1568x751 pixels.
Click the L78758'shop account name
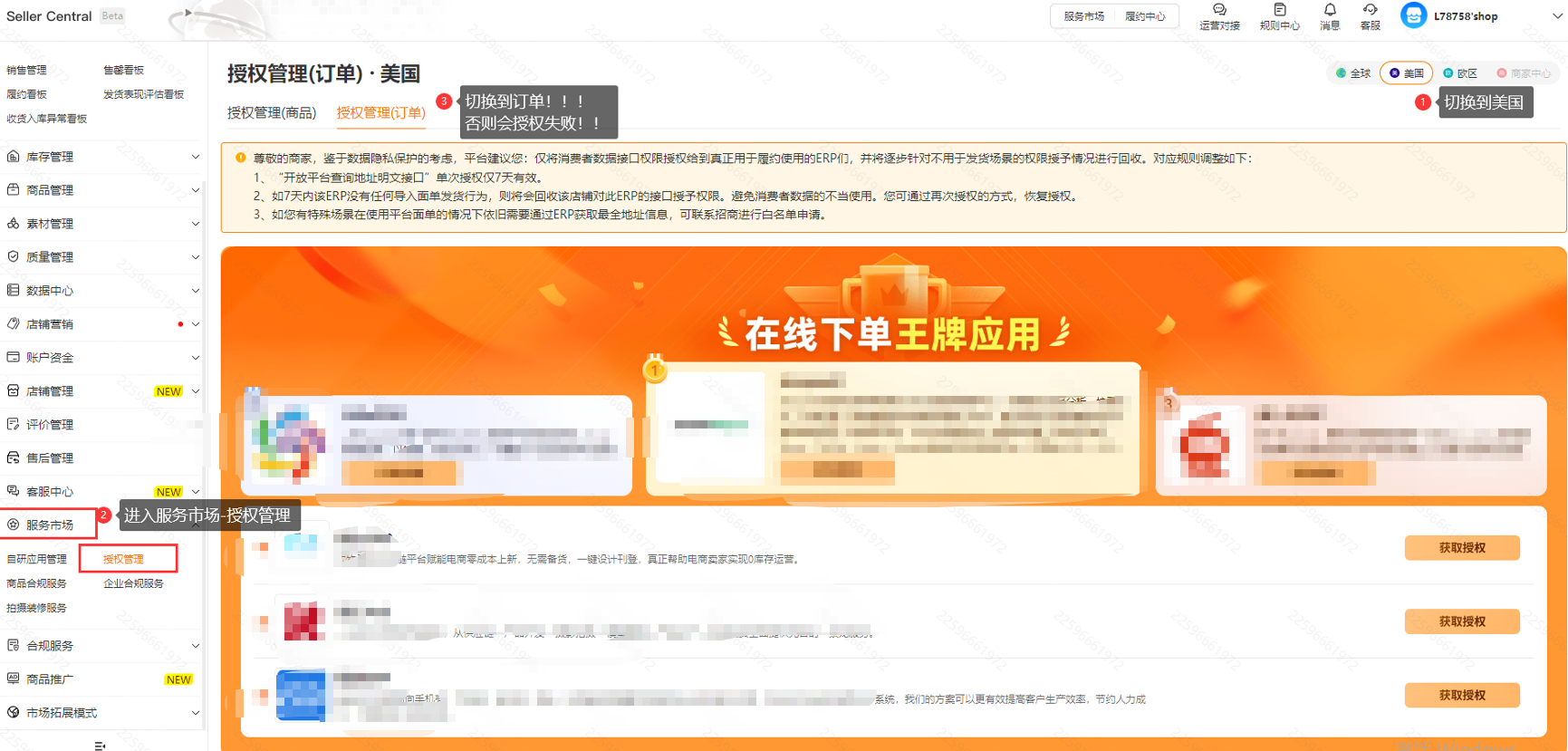coord(1466,16)
